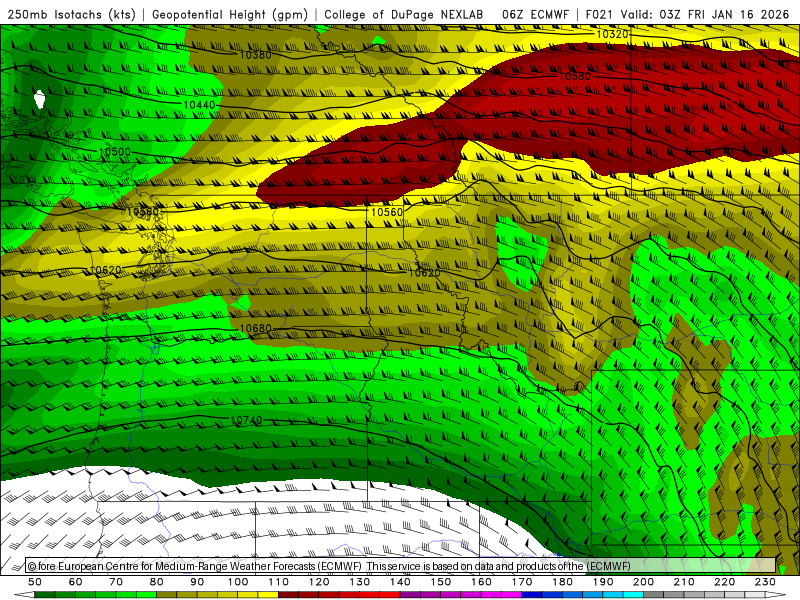This screenshot has width=800, height=600.
Task: Select the 10320 height contour label
Action: click(x=612, y=34)
